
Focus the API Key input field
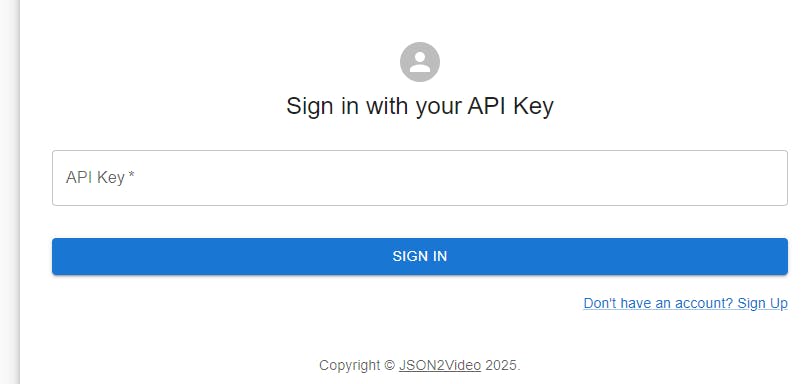[x=419, y=178]
